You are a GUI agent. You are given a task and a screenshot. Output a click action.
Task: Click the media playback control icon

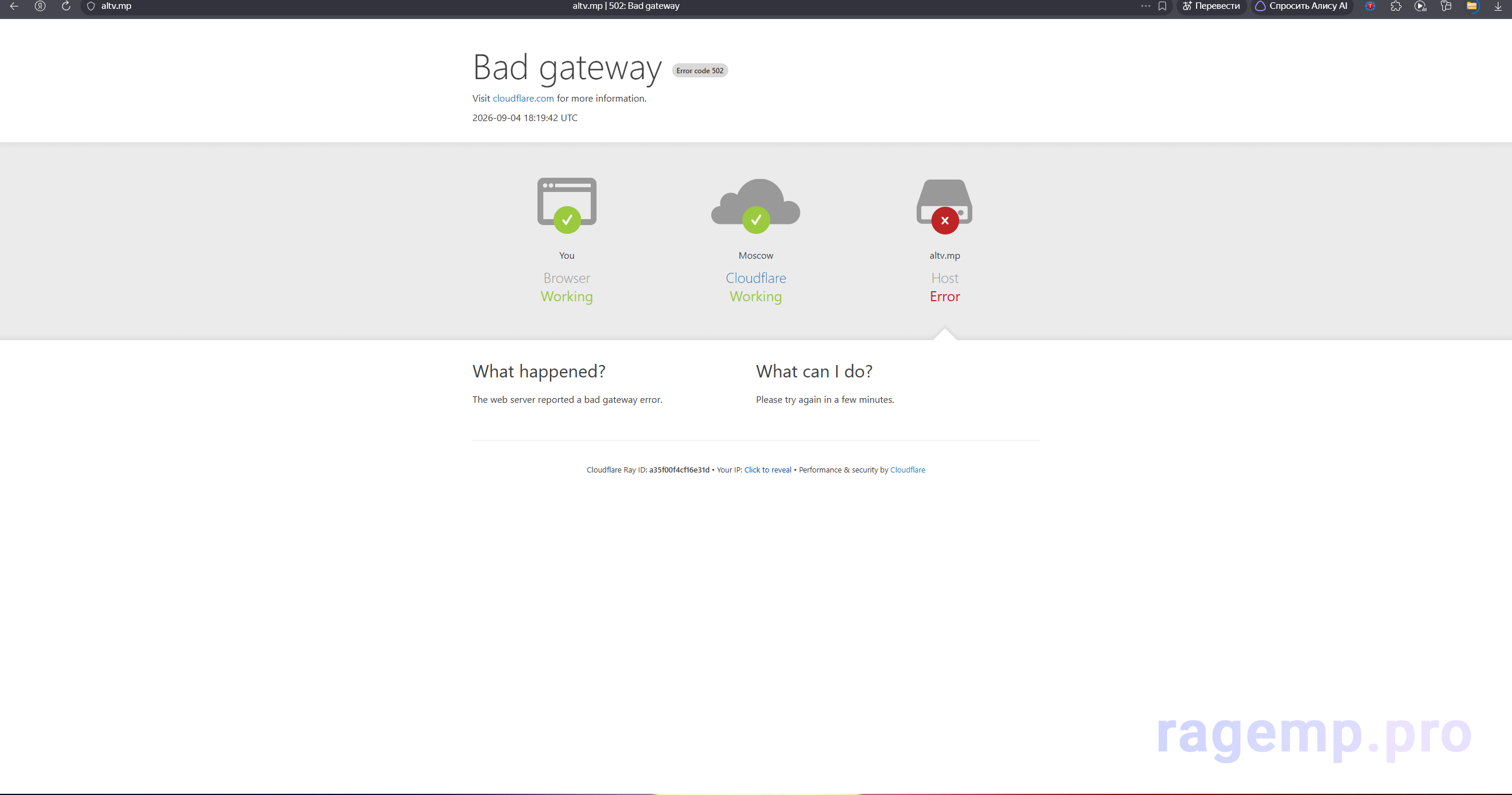point(1420,6)
